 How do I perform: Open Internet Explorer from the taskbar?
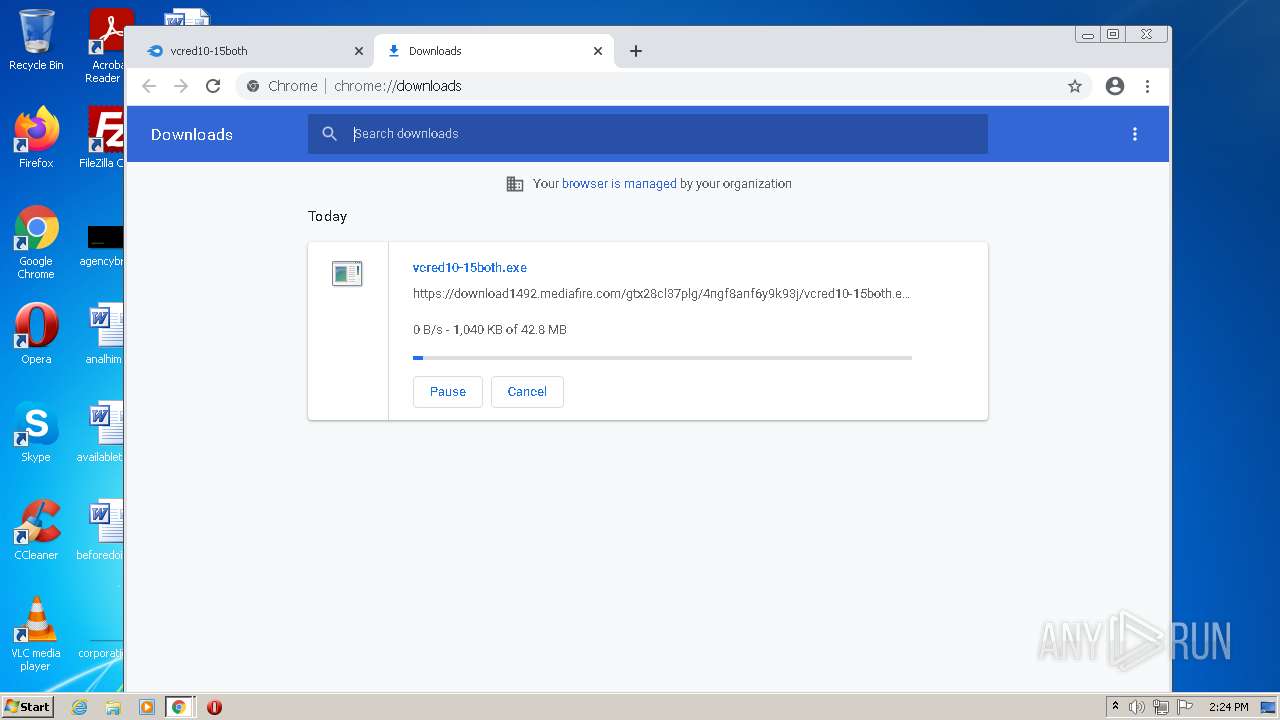80,707
